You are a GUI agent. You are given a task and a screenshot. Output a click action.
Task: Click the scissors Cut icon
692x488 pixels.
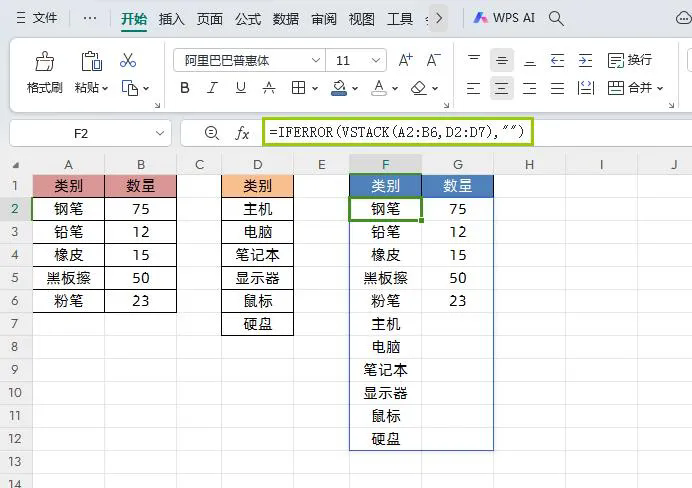coord(128,61)
